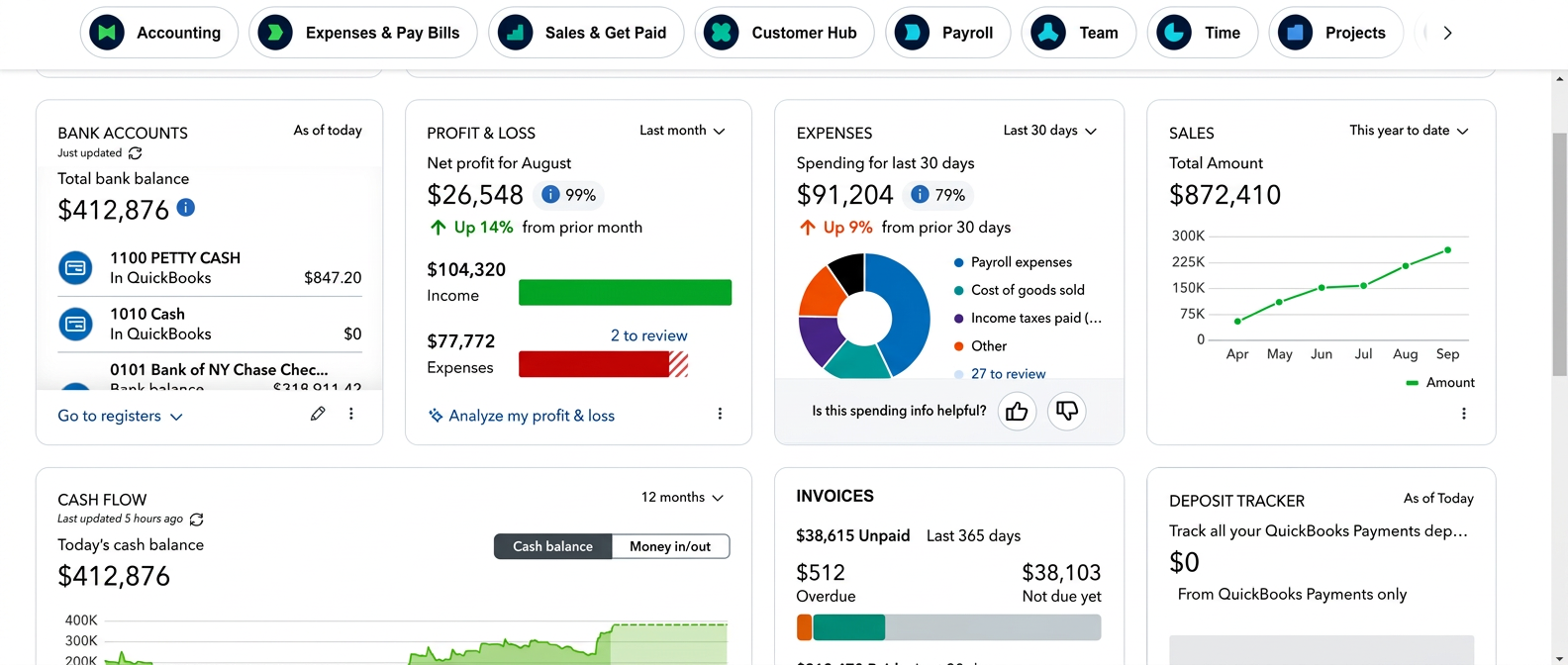Open 1010 Cash account name

pyautogui.click(x=147, y=315)
